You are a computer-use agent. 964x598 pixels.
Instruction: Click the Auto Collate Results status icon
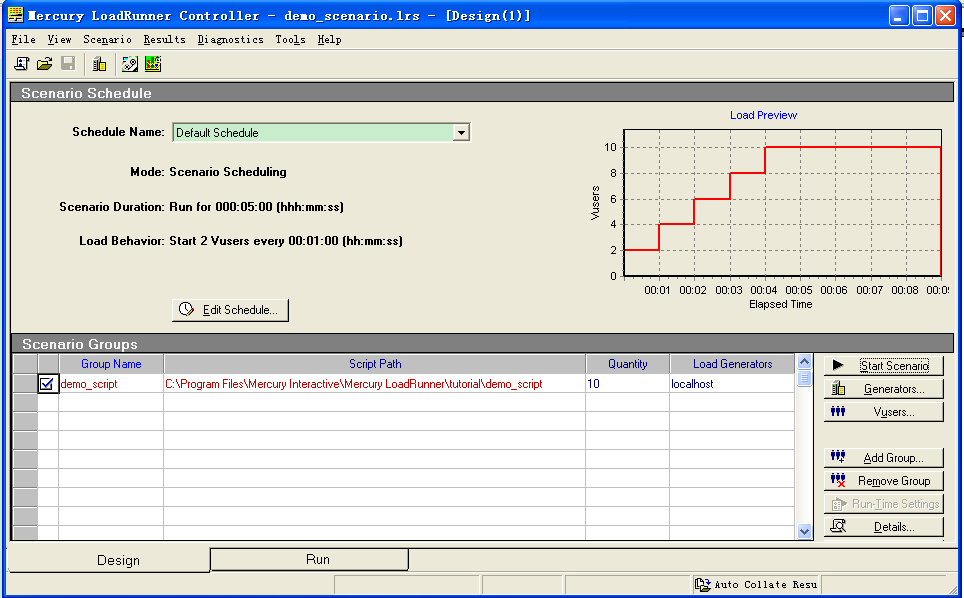[x=703, y=584]
